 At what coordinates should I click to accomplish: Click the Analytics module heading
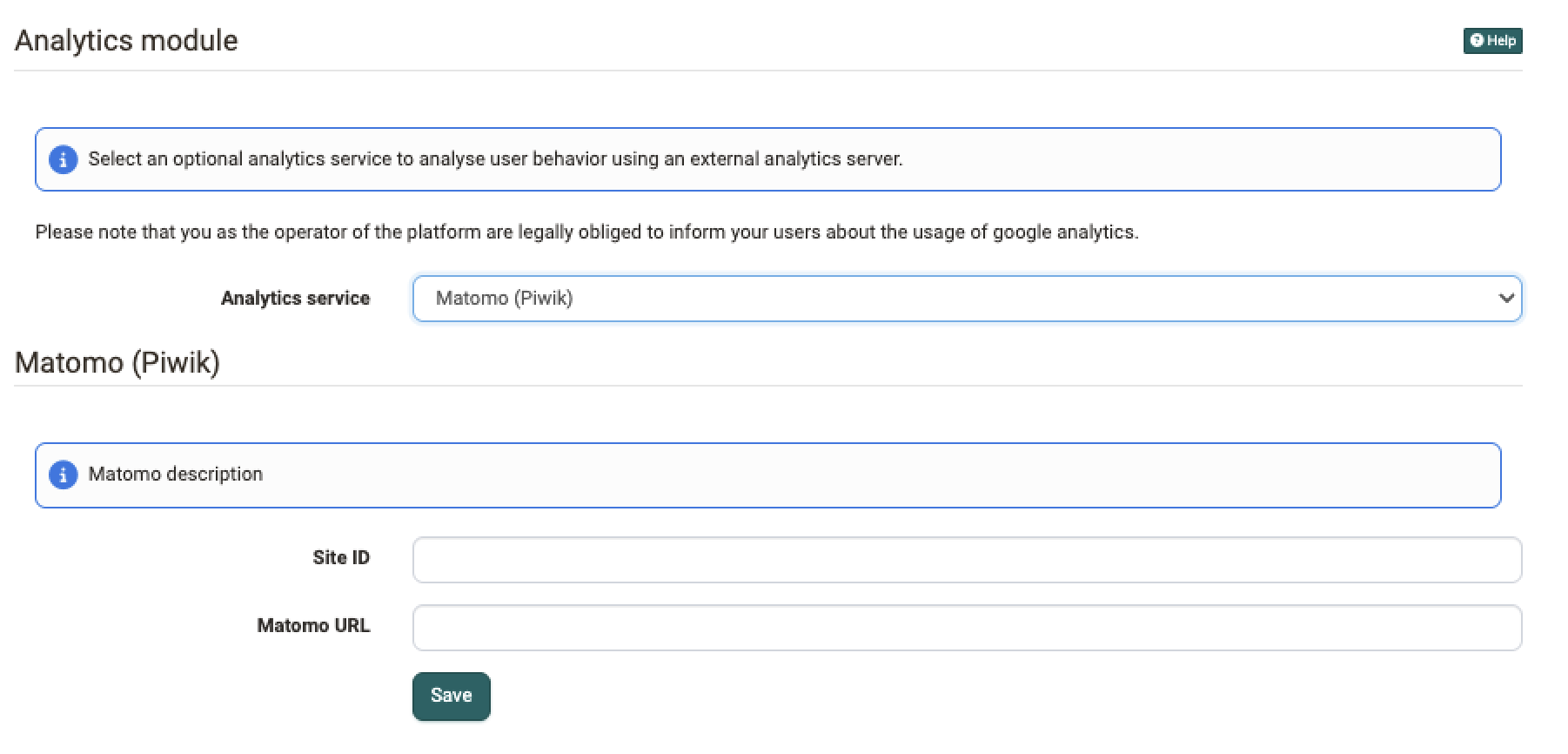[x=126, y=40]
